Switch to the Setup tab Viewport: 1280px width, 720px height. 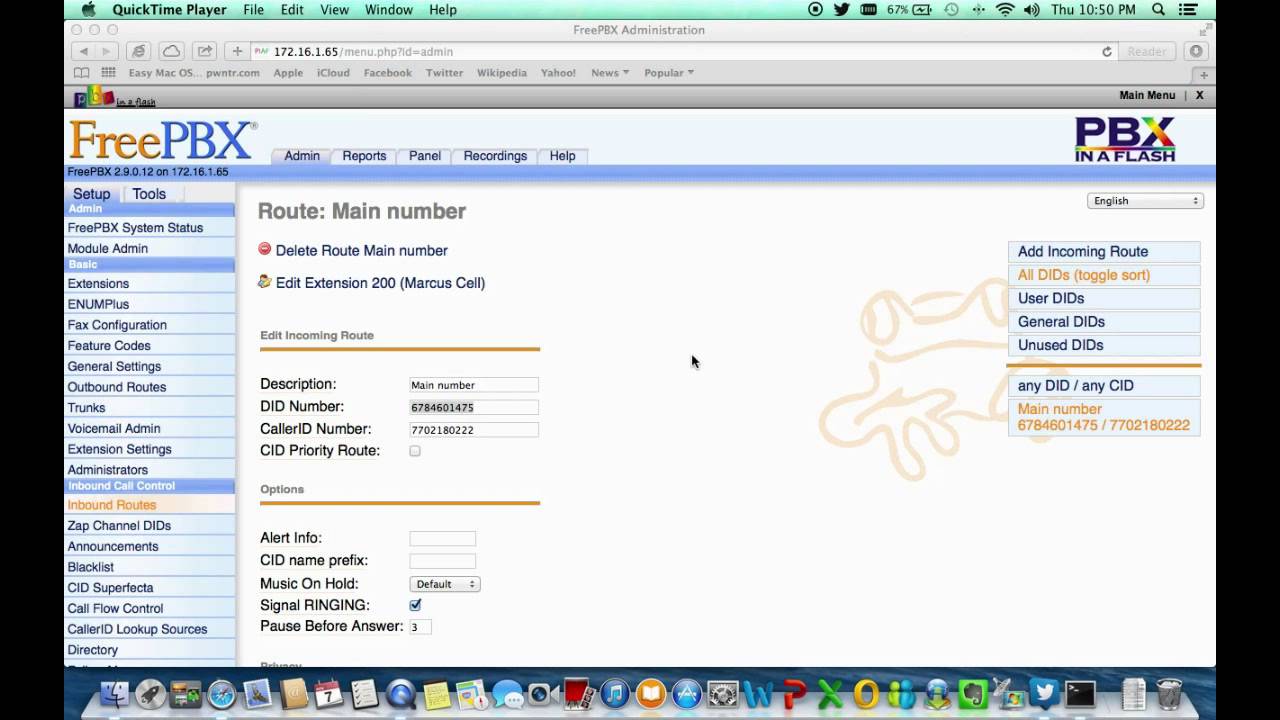point(91,194)
